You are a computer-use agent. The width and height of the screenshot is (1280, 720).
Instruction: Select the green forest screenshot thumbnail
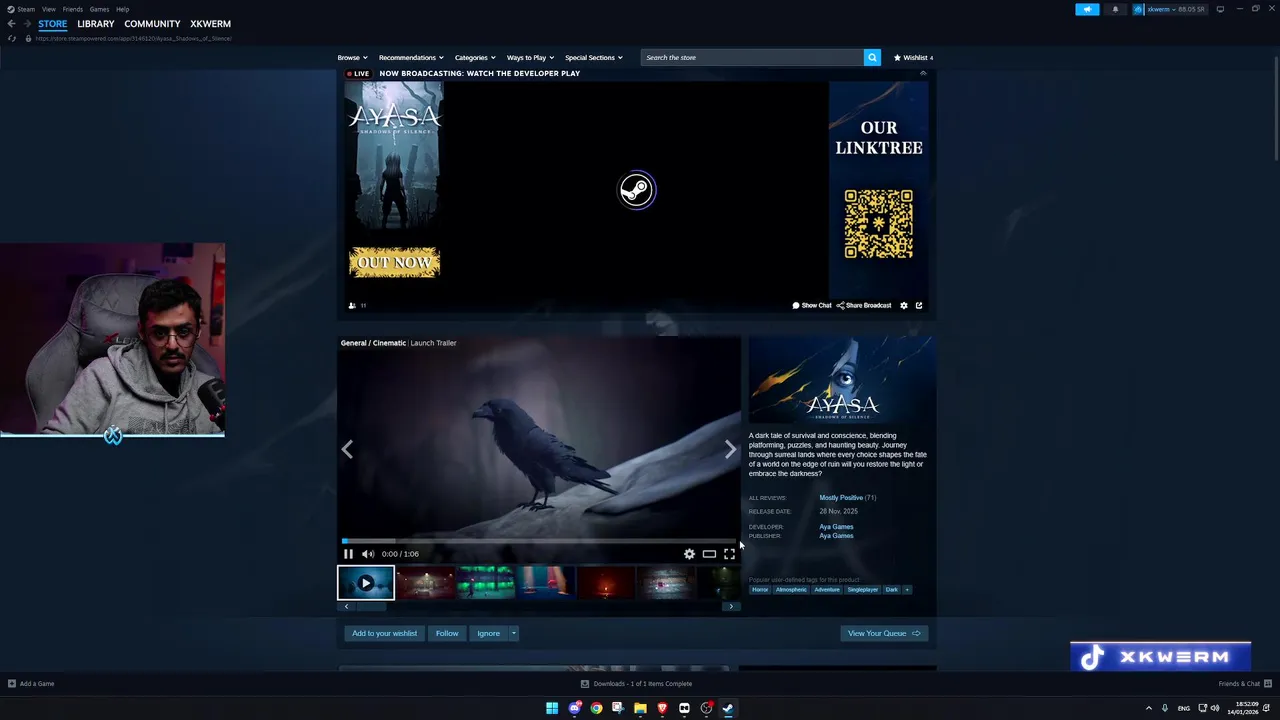tap(486, 583)
